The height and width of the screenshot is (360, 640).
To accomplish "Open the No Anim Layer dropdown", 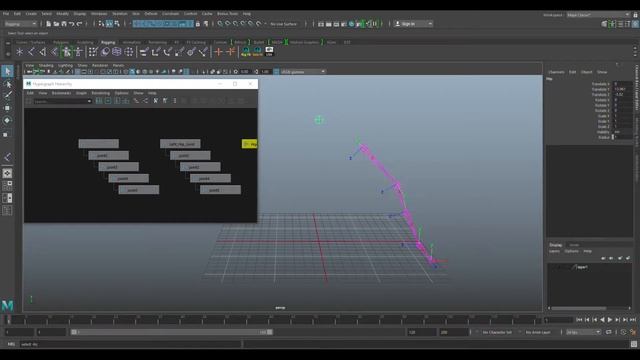I will coord(538,332).
